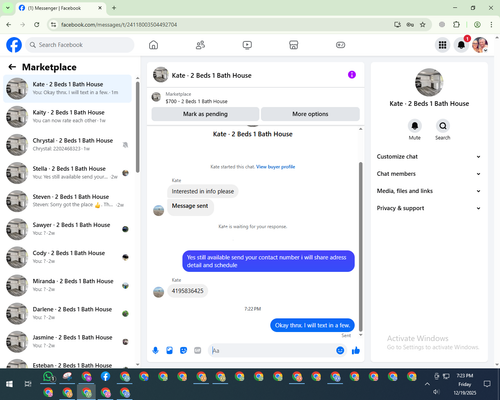
Task: Open Chrome three-dot menu
Action: click(x=491, y=25)
